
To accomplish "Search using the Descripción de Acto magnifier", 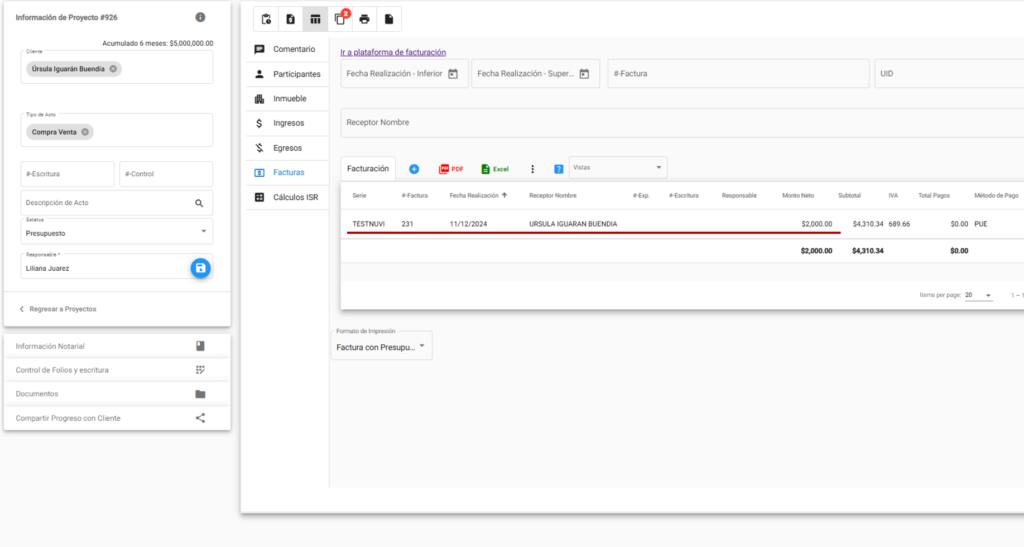I will click(x=199, y=203).
